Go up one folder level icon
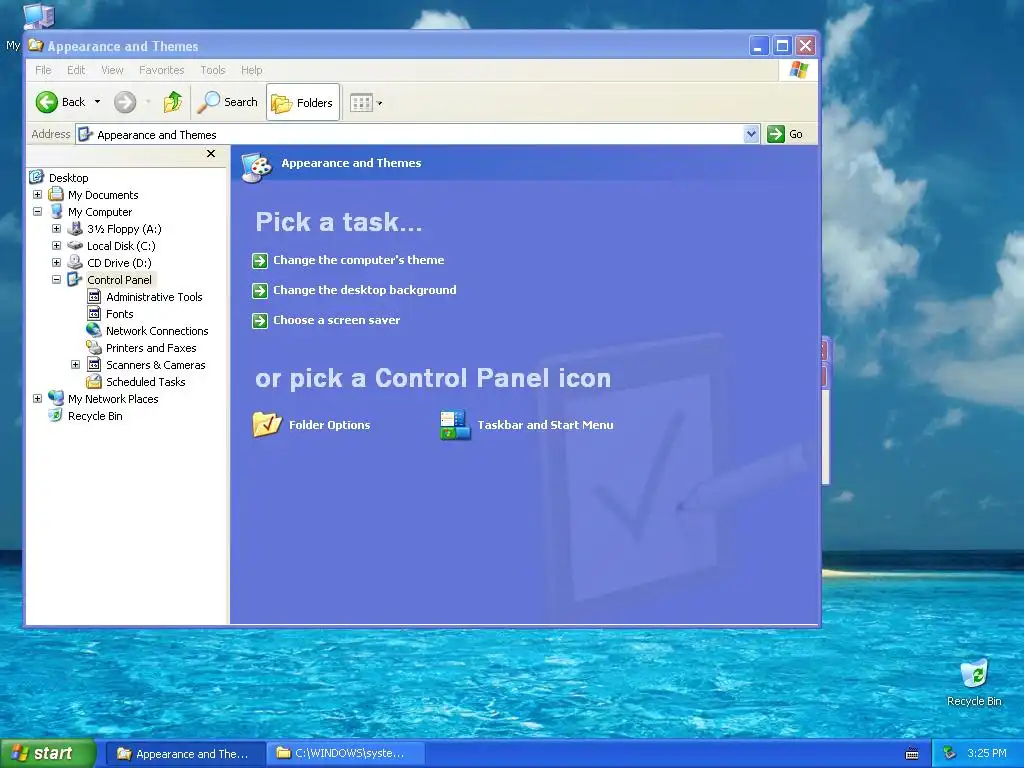 (x=172, y=102)
